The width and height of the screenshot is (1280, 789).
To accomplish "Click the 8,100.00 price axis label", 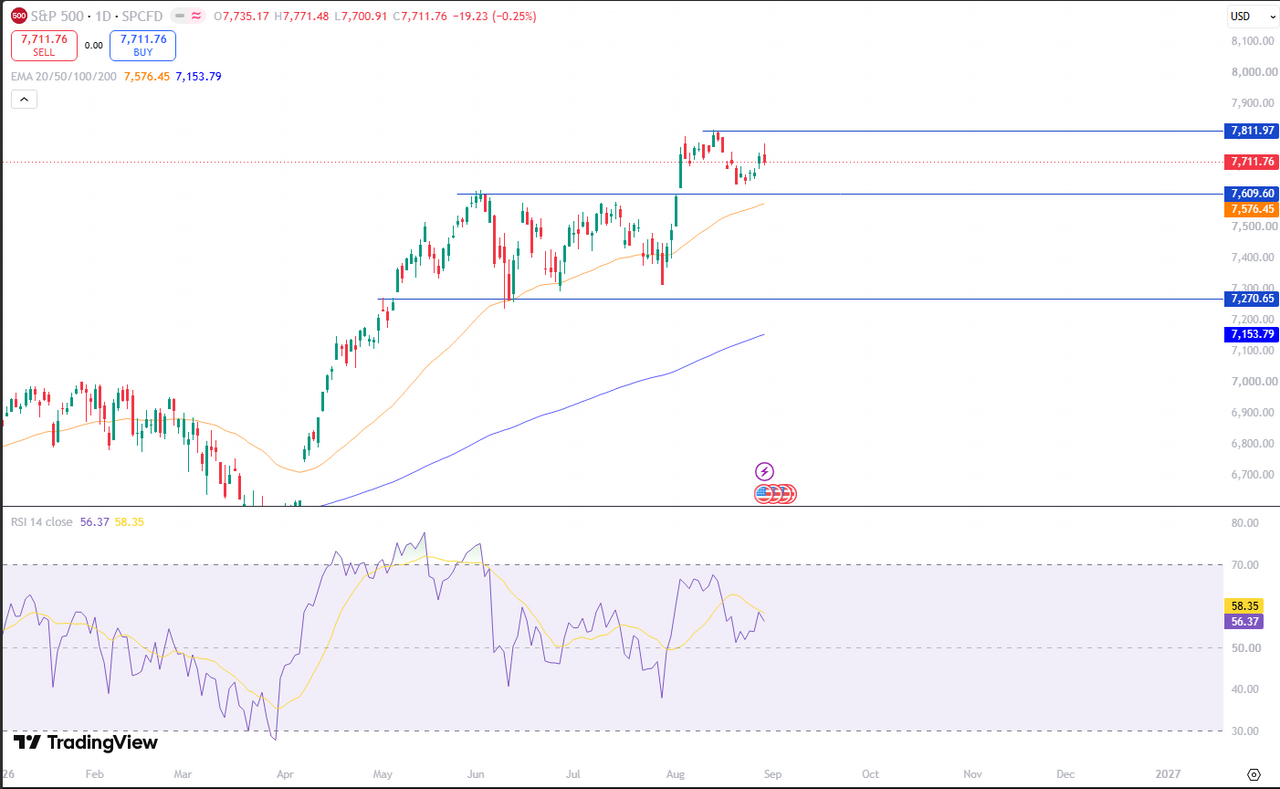I will point(1254,41).
